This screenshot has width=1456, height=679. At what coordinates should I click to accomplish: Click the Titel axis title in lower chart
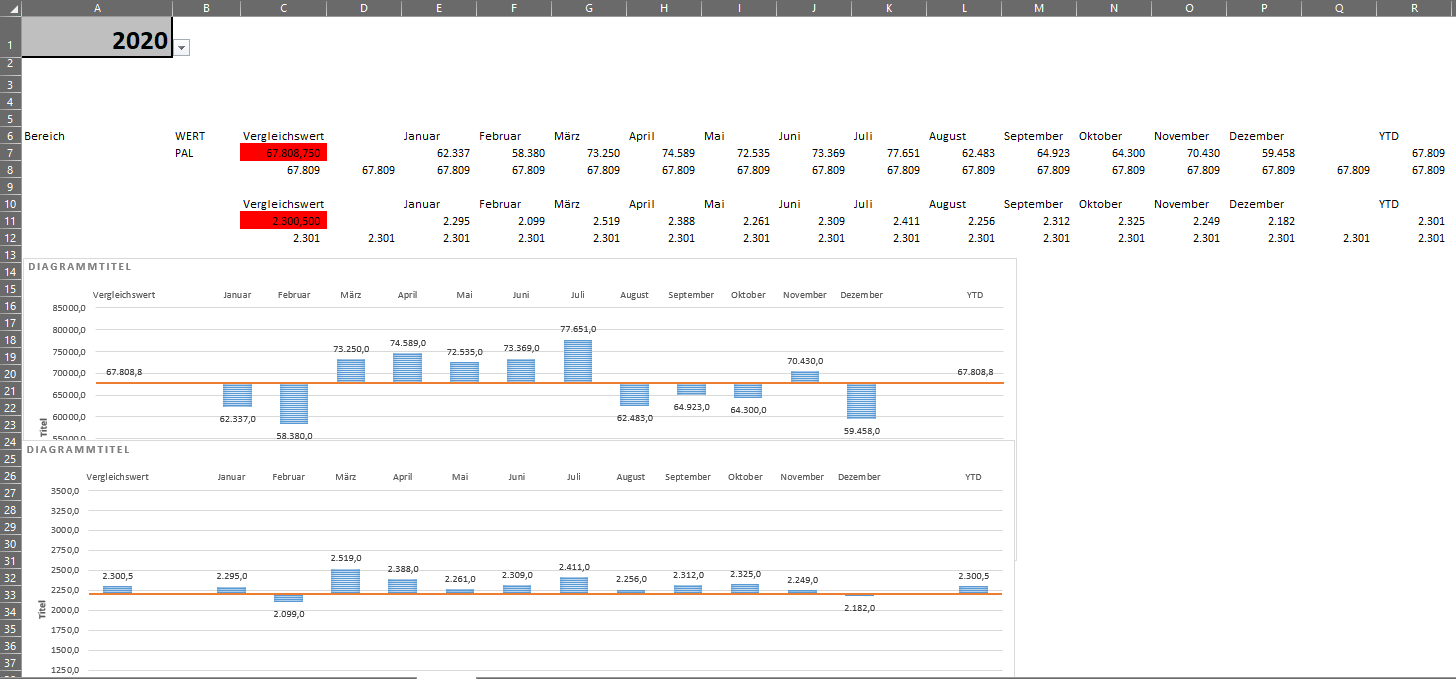tap(43, 609)
